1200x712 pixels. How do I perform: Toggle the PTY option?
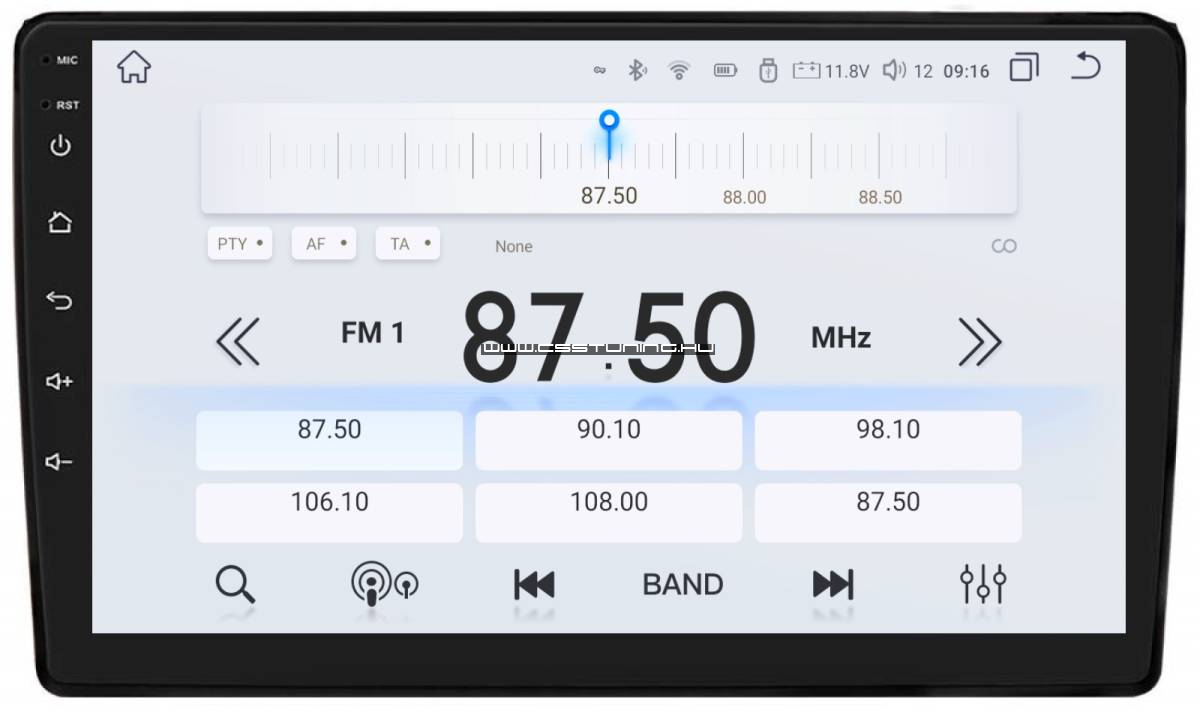click(x=239, y=244)
